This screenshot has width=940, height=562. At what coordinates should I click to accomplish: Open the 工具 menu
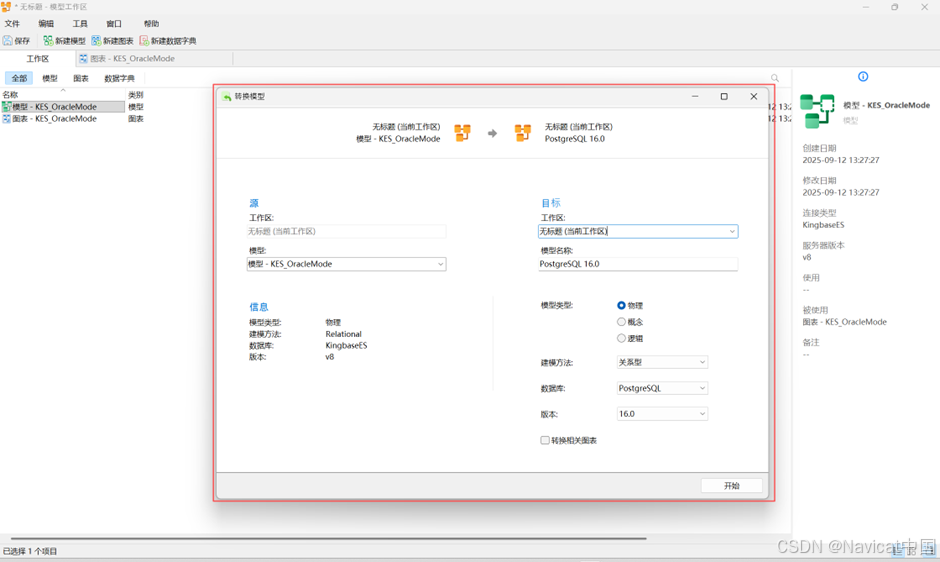(80, 24)
